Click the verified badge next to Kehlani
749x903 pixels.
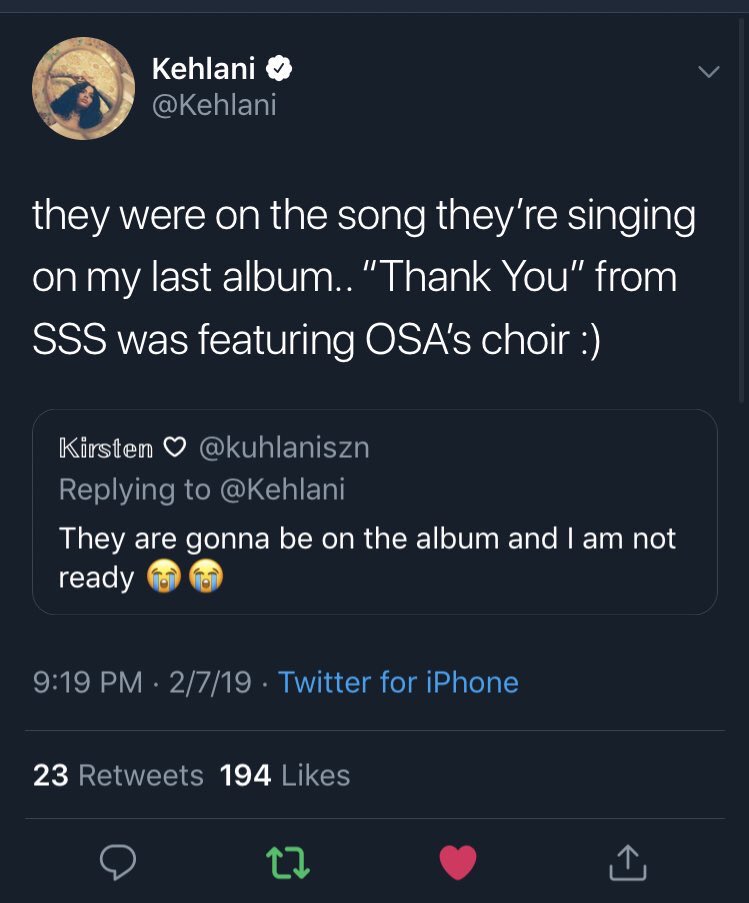279,69
